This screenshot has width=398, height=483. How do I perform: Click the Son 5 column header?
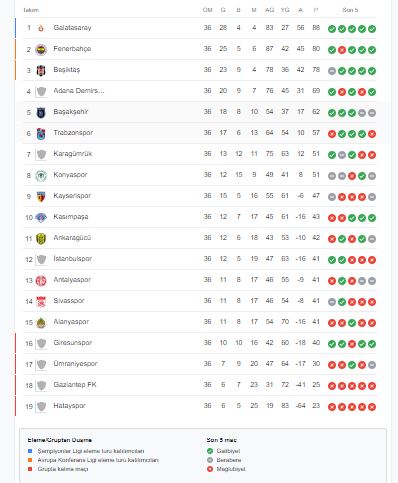pos(350,10)
